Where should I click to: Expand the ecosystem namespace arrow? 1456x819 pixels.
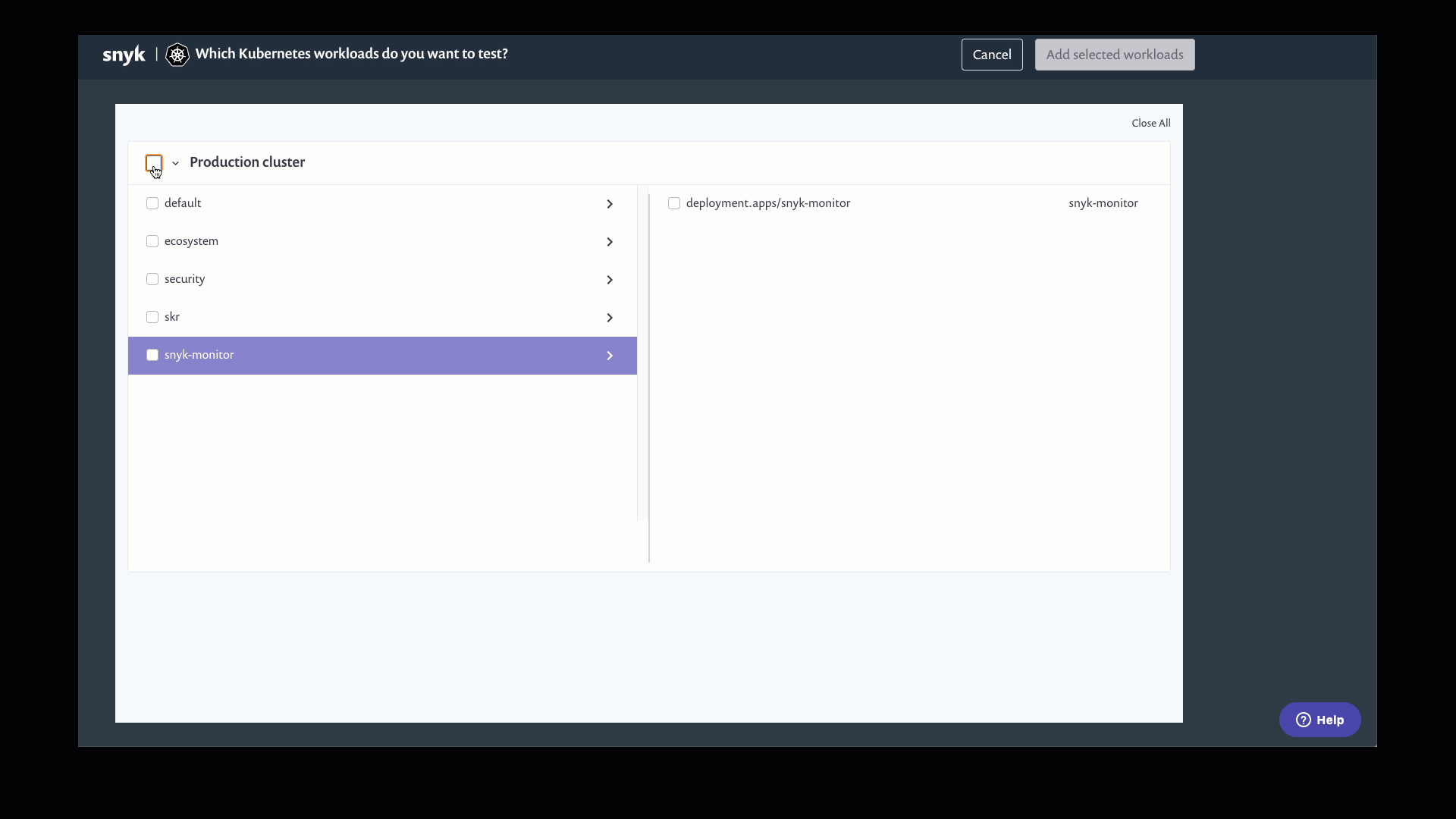click(610, 242)
